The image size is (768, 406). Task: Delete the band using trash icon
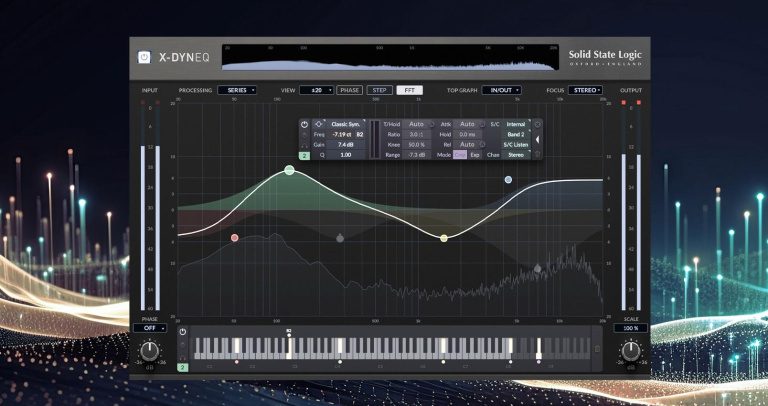(537, 155)
